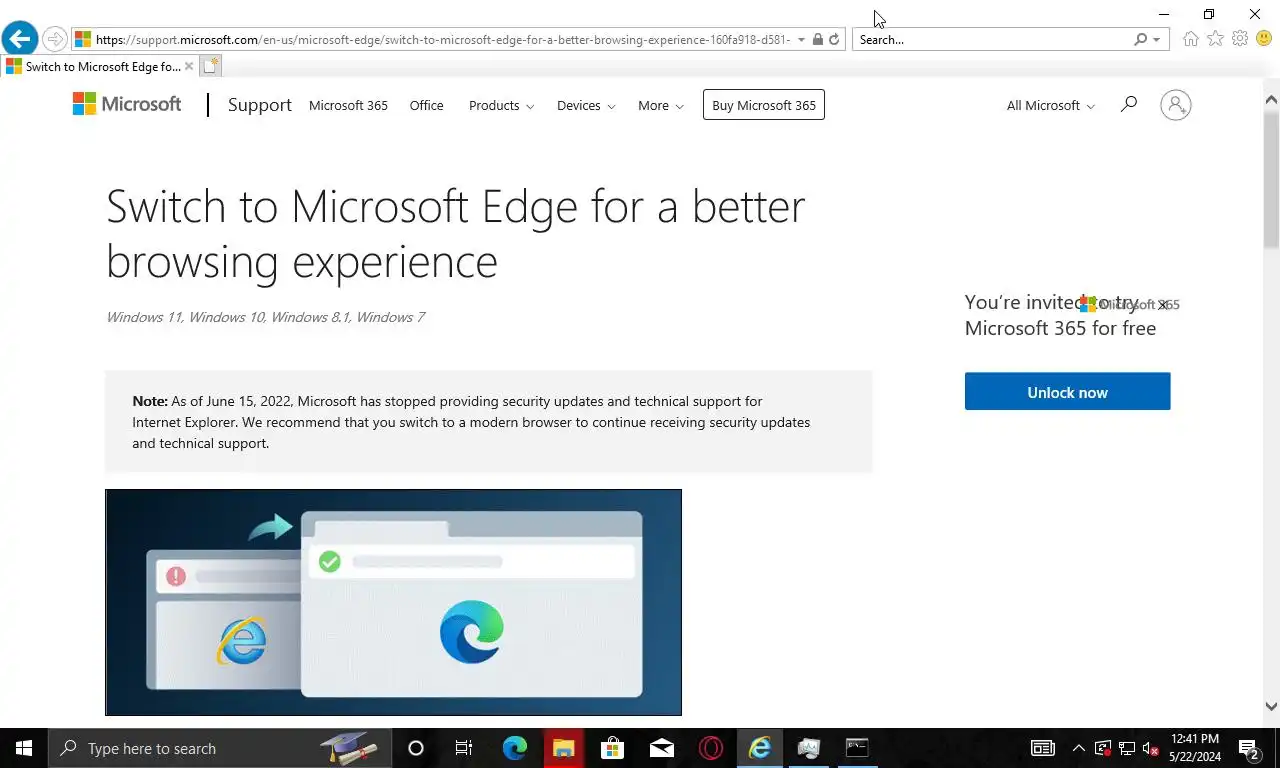Dismiss the Microsoft 365 promo with X
This screenshot has height=768, width=1280.
[x=1162, y=305]
